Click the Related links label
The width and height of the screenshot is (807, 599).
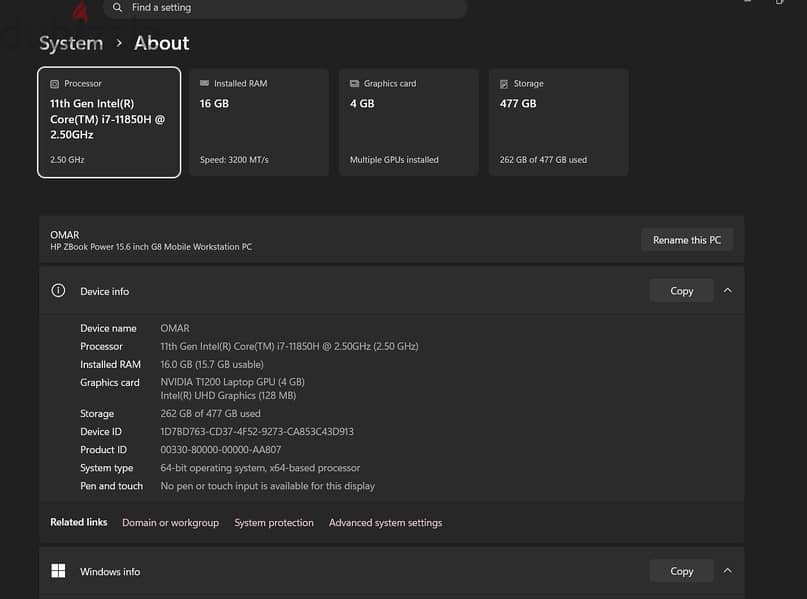[x=79, y=522]
